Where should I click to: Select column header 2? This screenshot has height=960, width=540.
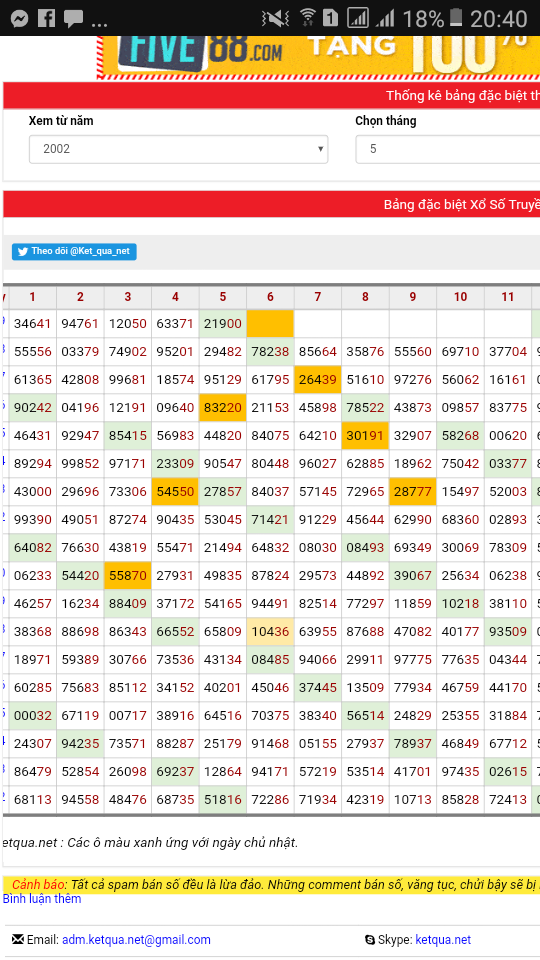click(x=80, y=297)
